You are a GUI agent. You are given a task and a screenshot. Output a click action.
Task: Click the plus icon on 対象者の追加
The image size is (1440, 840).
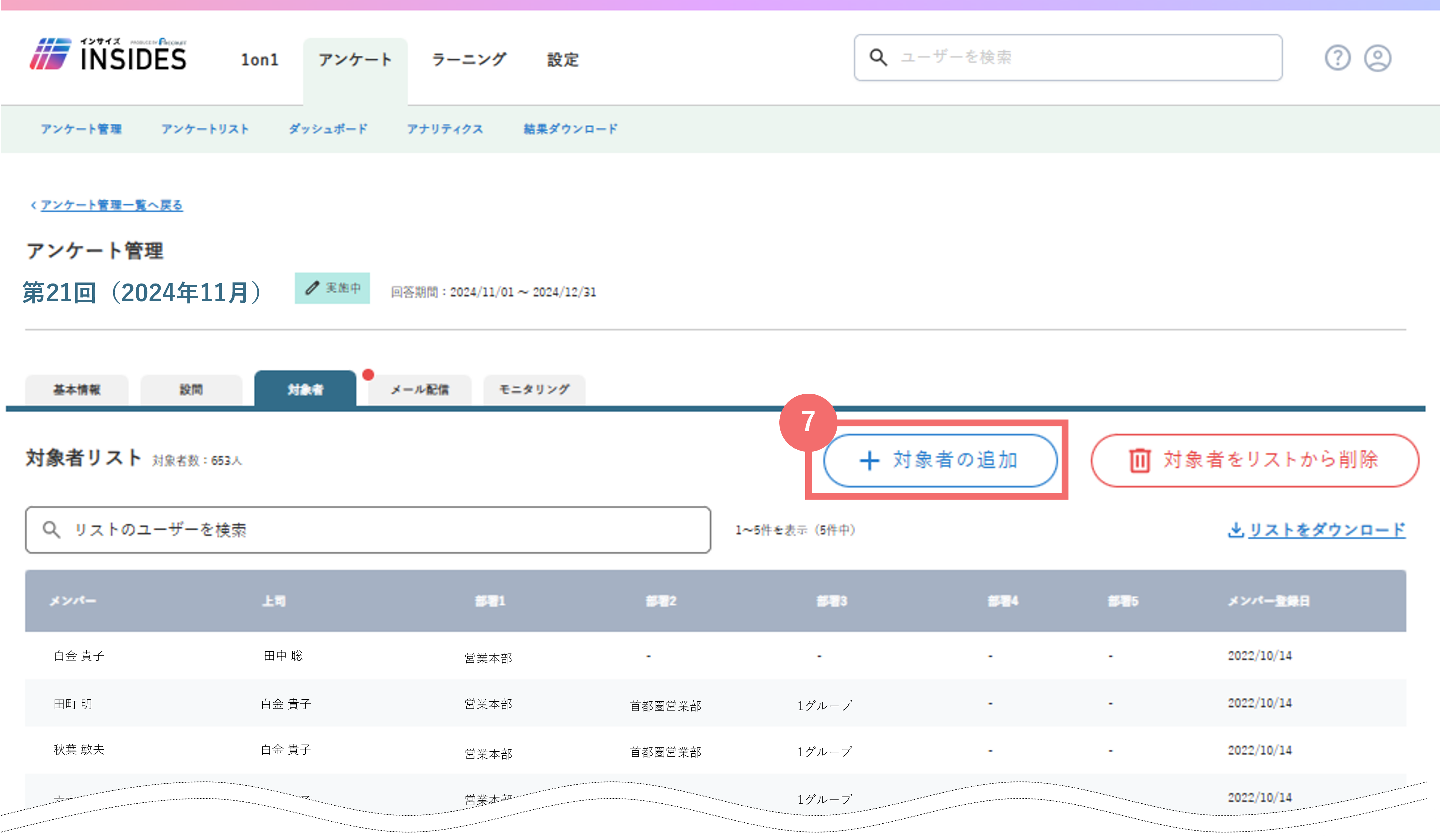click(x=869, y=460)
